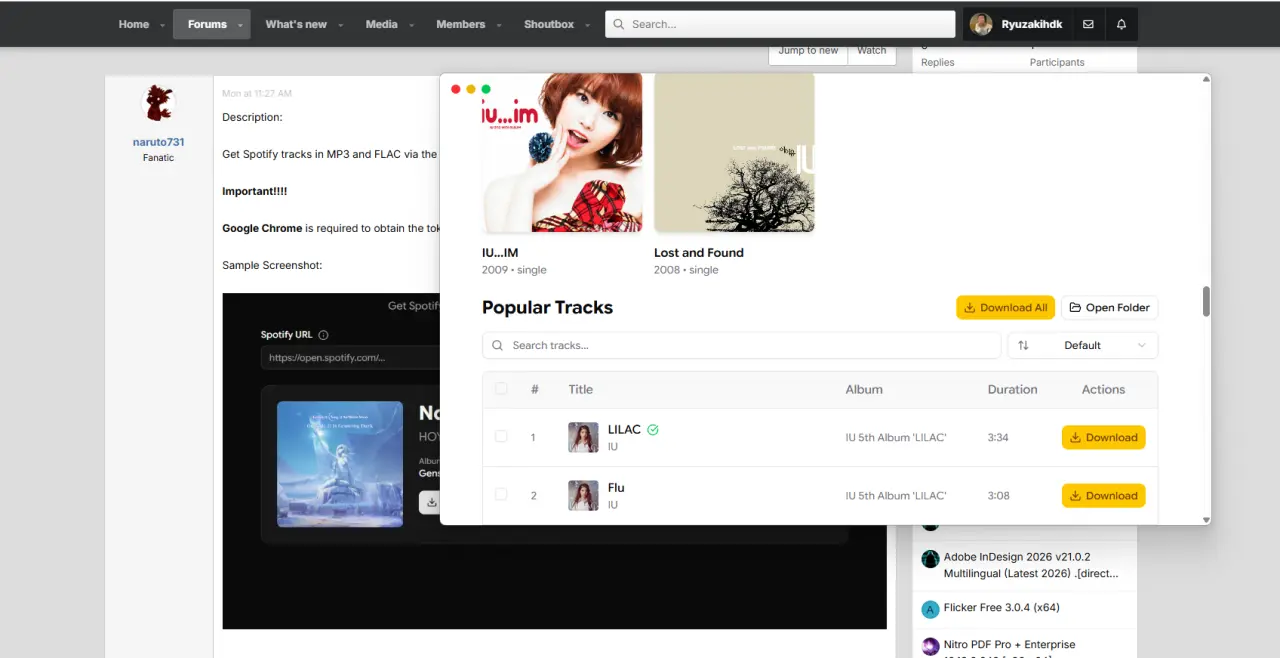Click into the forum Search field
The image size is (1280, 658).
pos(780,24)
